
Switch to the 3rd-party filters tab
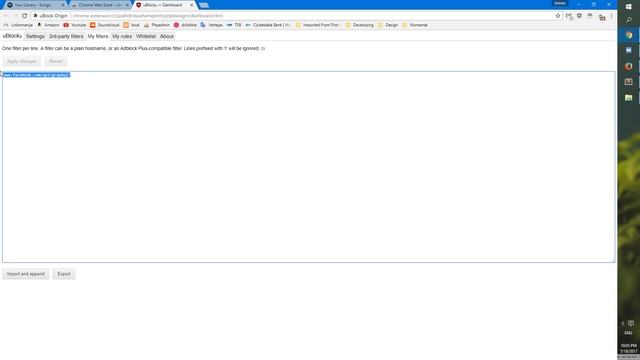coord(66,36)
